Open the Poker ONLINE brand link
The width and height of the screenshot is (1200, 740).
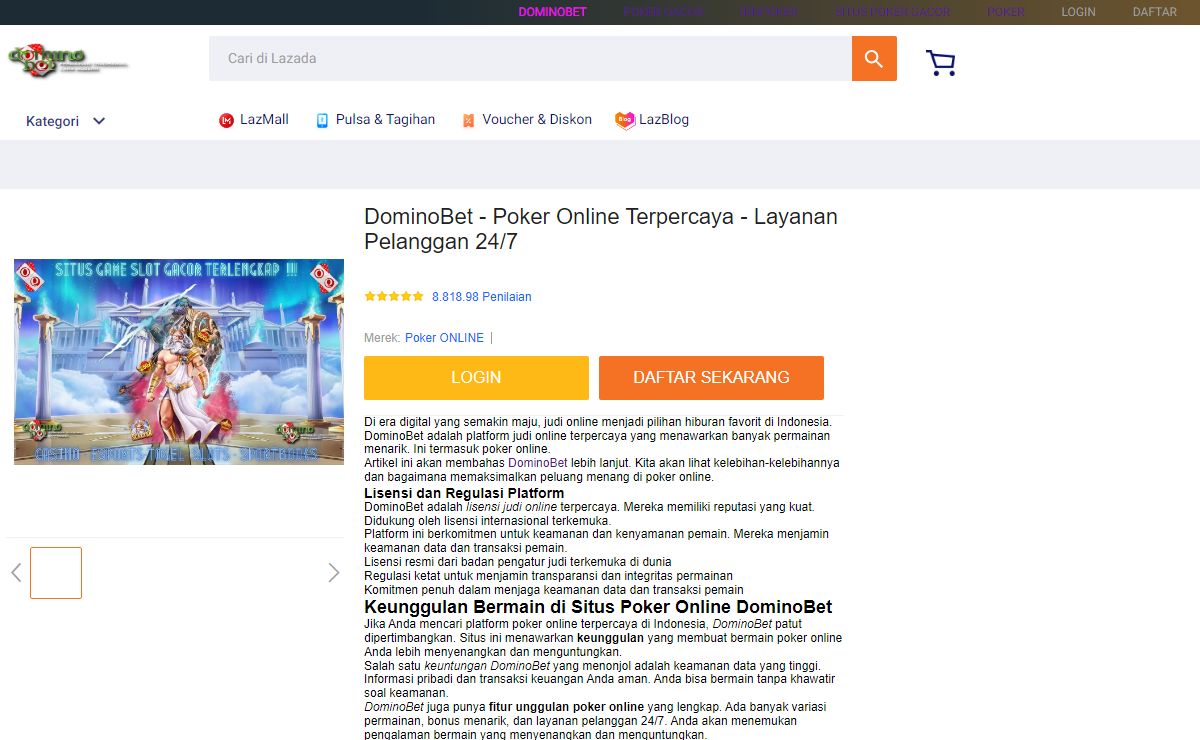coord(444,338)
